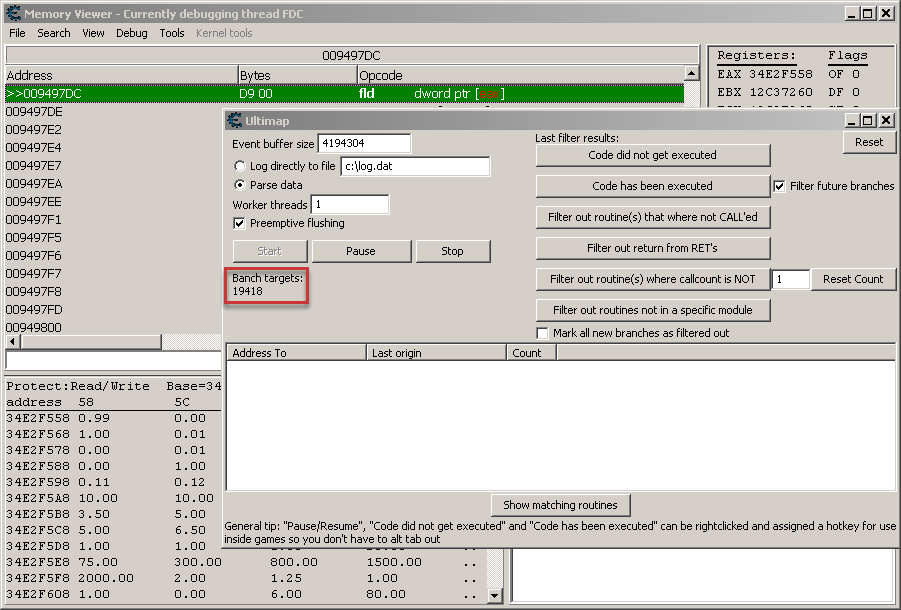Click the Event buffer size field
Viewport: 901px width, 610px height.
(364, 144)
